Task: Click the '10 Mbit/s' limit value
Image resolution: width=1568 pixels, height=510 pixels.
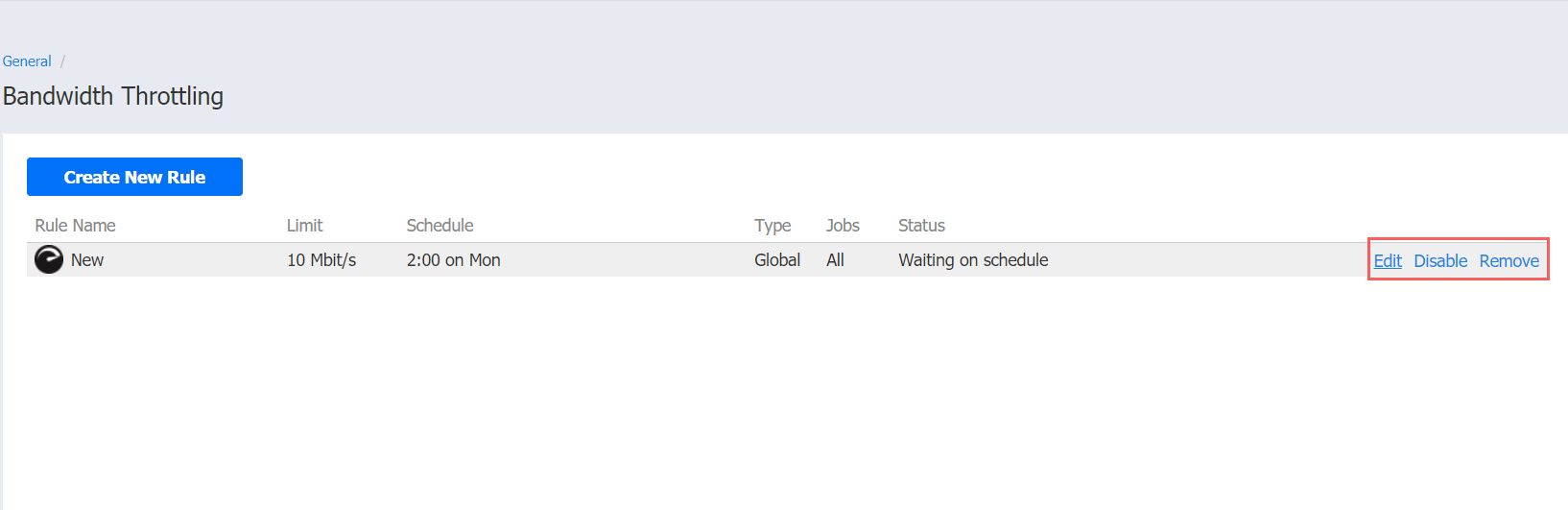Action: pos(321,260)
